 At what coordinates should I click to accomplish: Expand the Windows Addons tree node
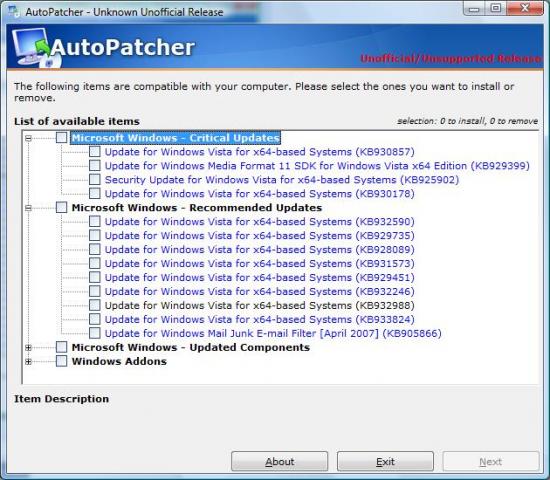[x=28, y=361]
